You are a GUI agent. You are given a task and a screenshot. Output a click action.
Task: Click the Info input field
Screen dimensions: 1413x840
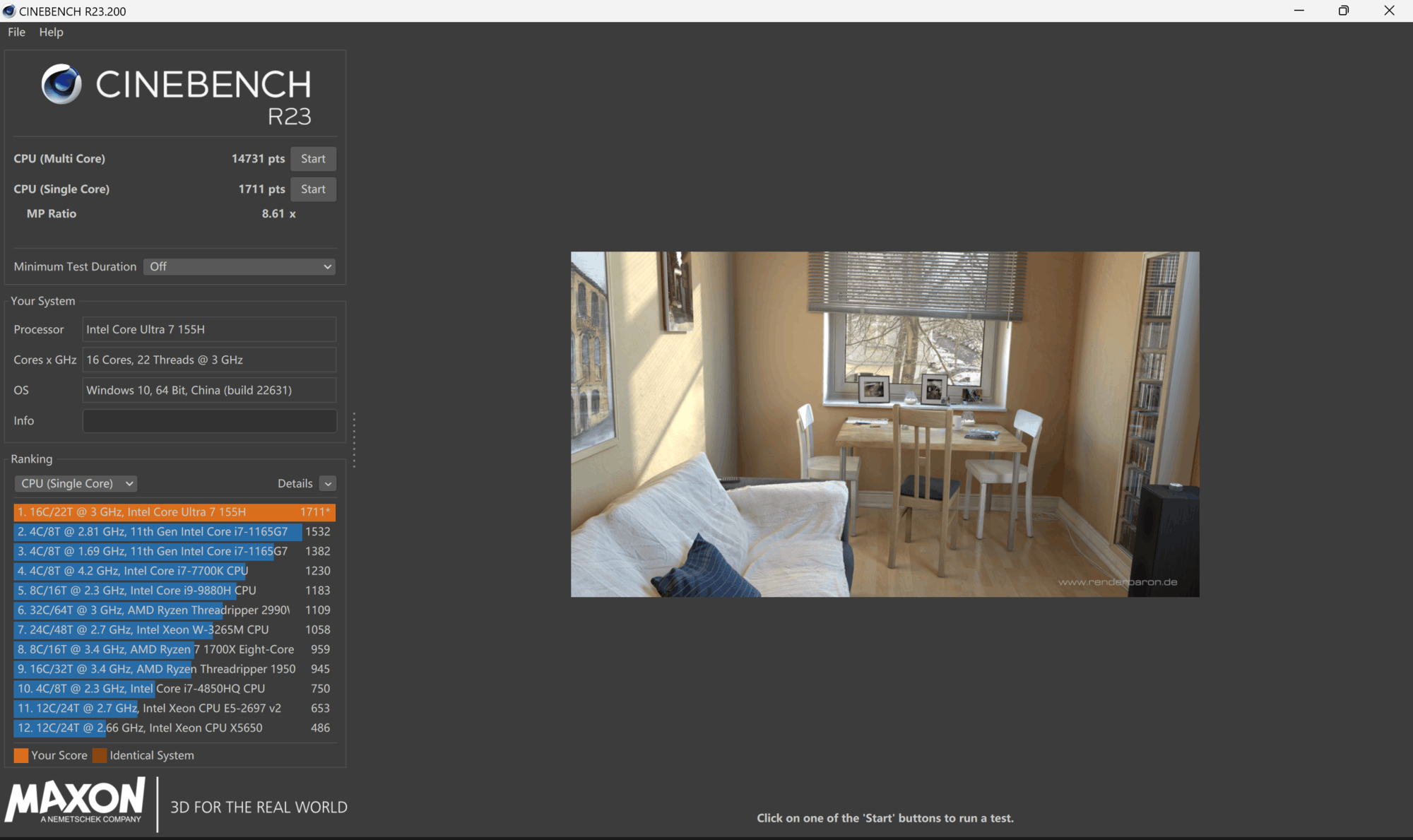click(209, 421)
